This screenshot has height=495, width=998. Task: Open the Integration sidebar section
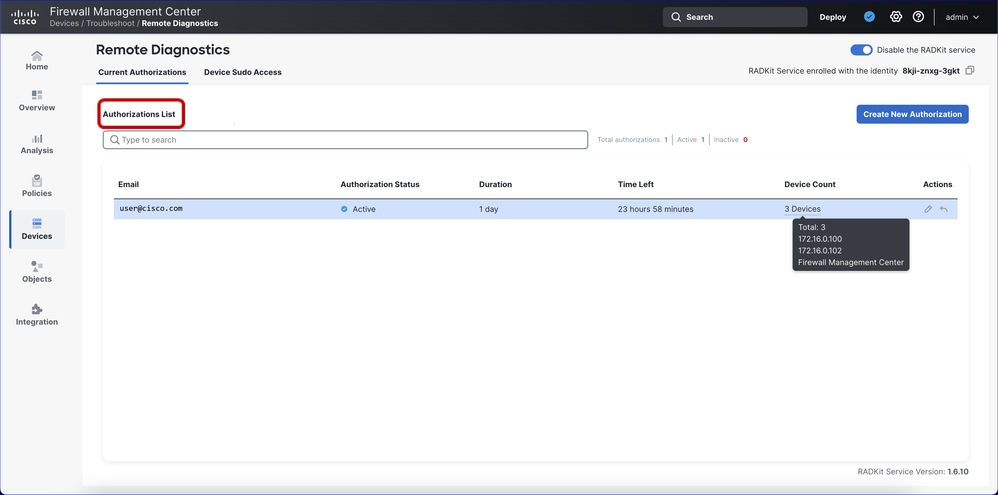point(37,315)
